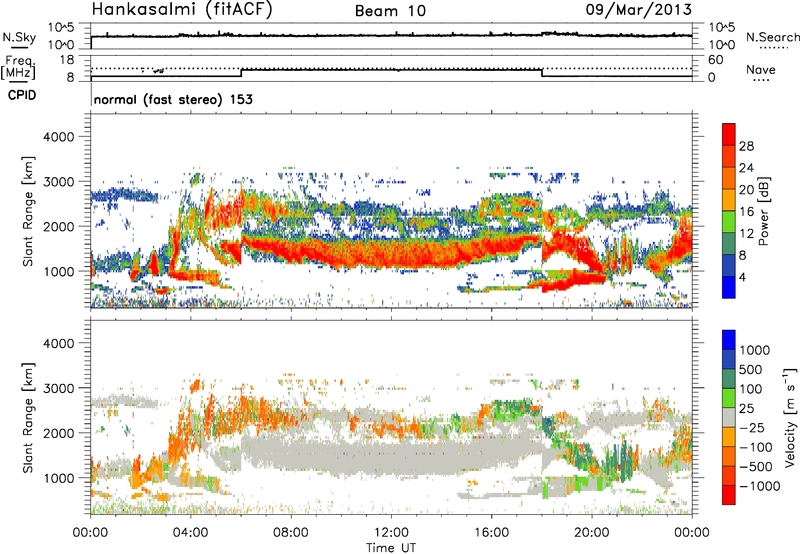Pick the red top segment of the Power colorbar
Screen dimensions: 800x554
pos(729,134)
